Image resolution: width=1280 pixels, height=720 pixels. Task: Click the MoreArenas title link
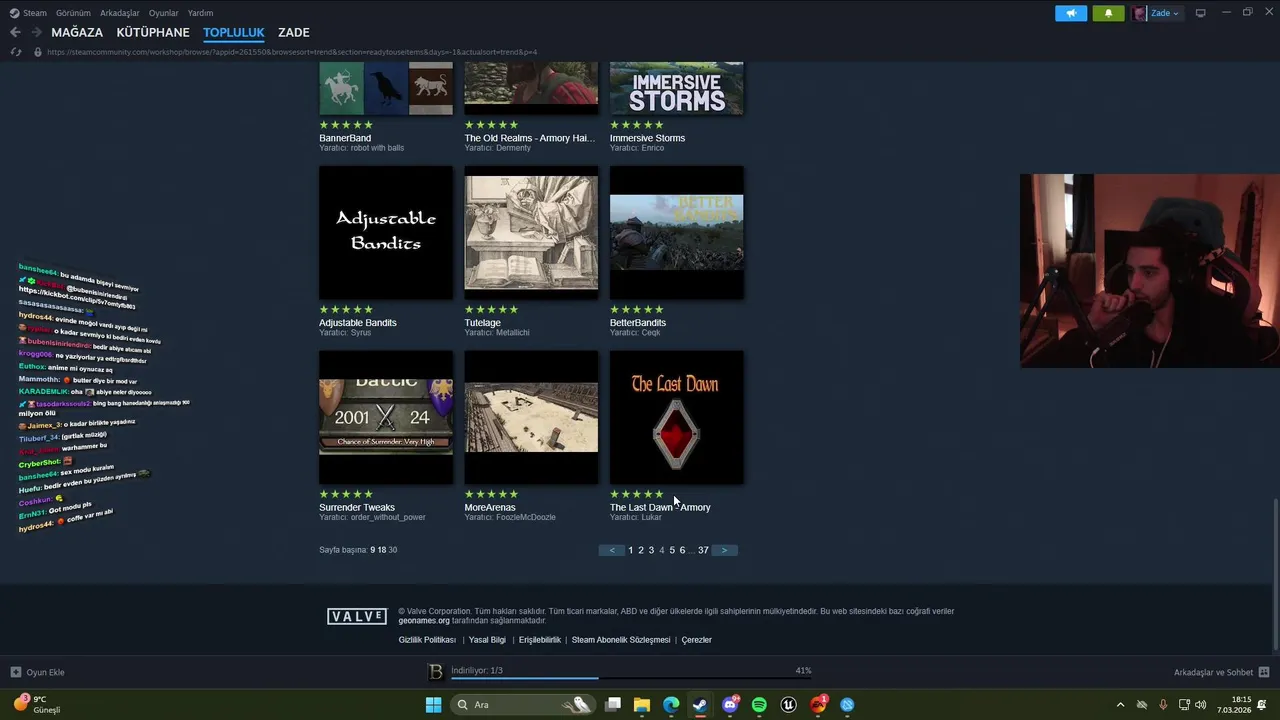point(490,508)
